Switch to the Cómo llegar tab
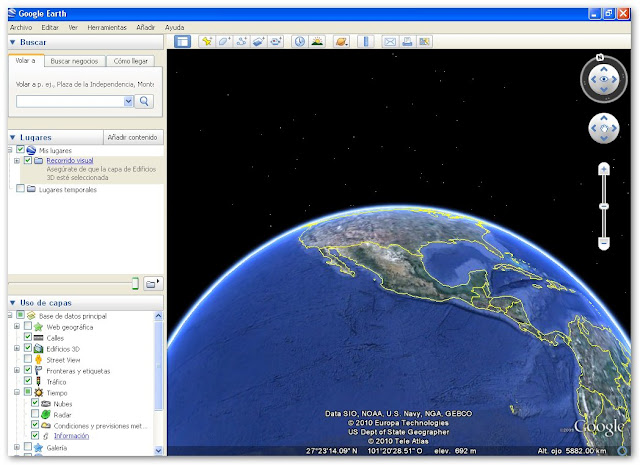This screenshot has width=640, height=465. click(131, 61)
